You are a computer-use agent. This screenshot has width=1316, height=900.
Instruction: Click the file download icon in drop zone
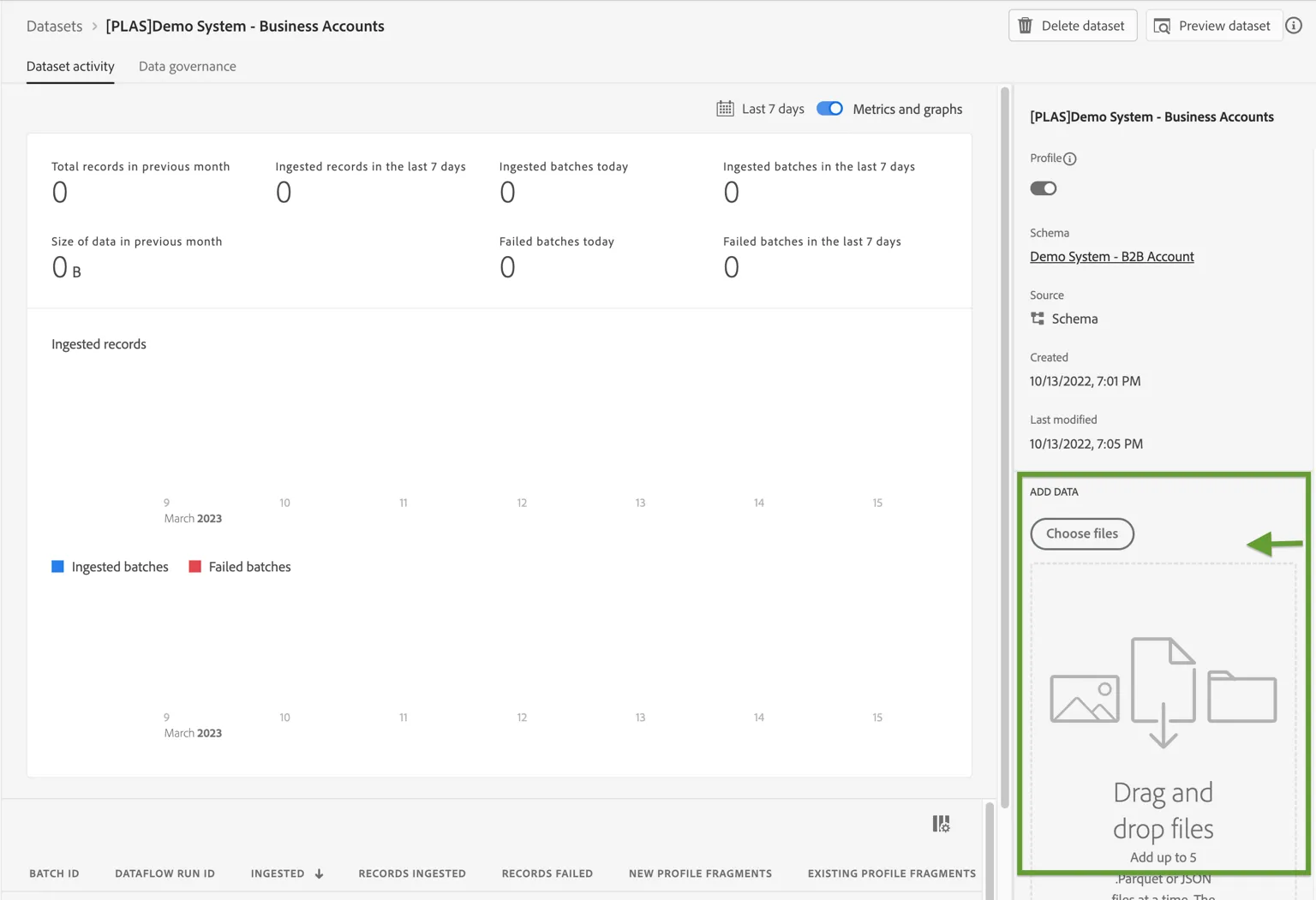1163,693
